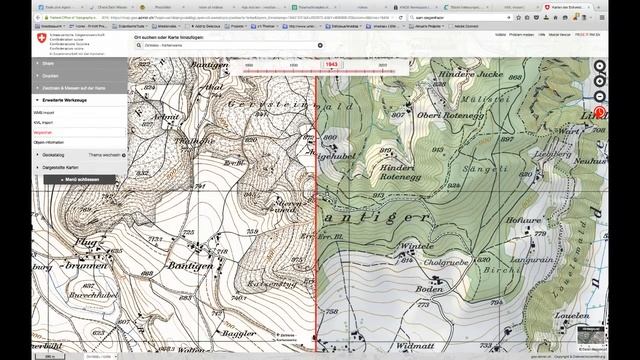
Task: Click the Thema wechseln info icon
Action: coord(124,155)
